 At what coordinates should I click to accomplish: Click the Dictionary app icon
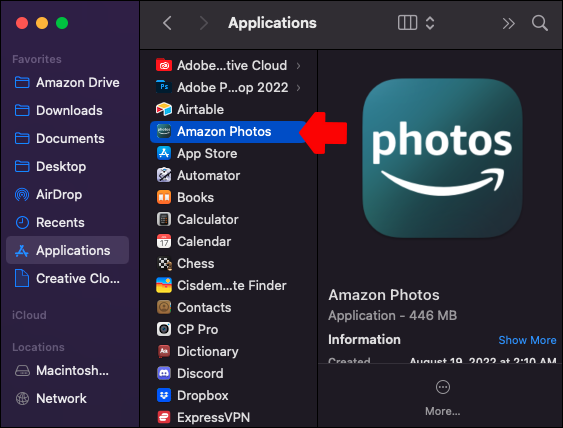tap(164, 351)
